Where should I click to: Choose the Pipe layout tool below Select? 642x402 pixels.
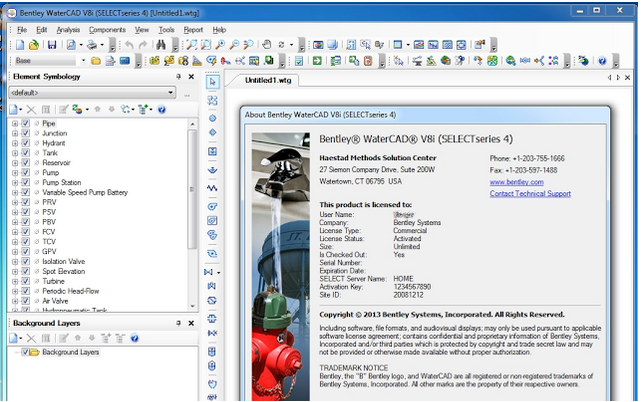click(212, 100)
